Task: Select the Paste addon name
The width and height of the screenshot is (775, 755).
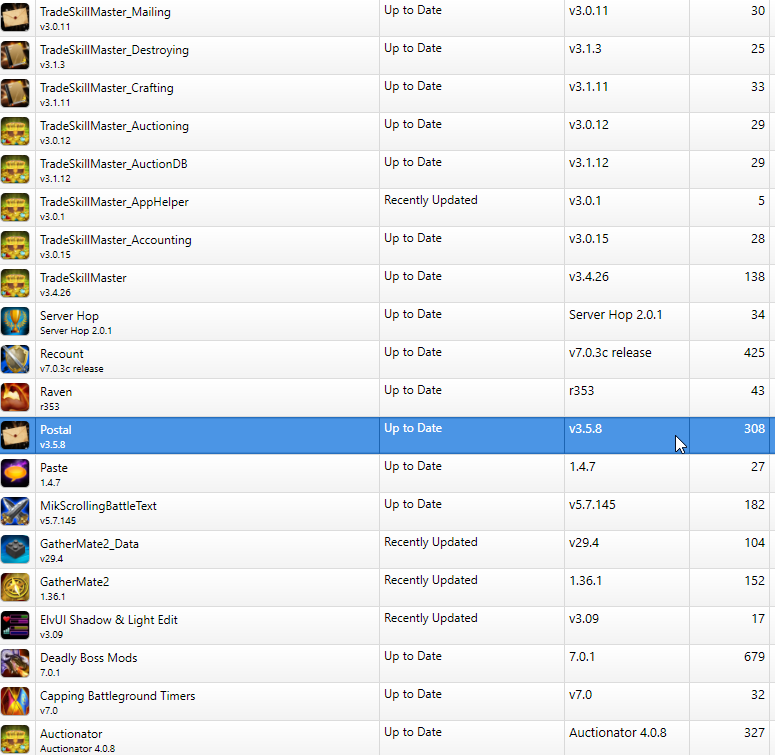Action: [x=54, y=468]
